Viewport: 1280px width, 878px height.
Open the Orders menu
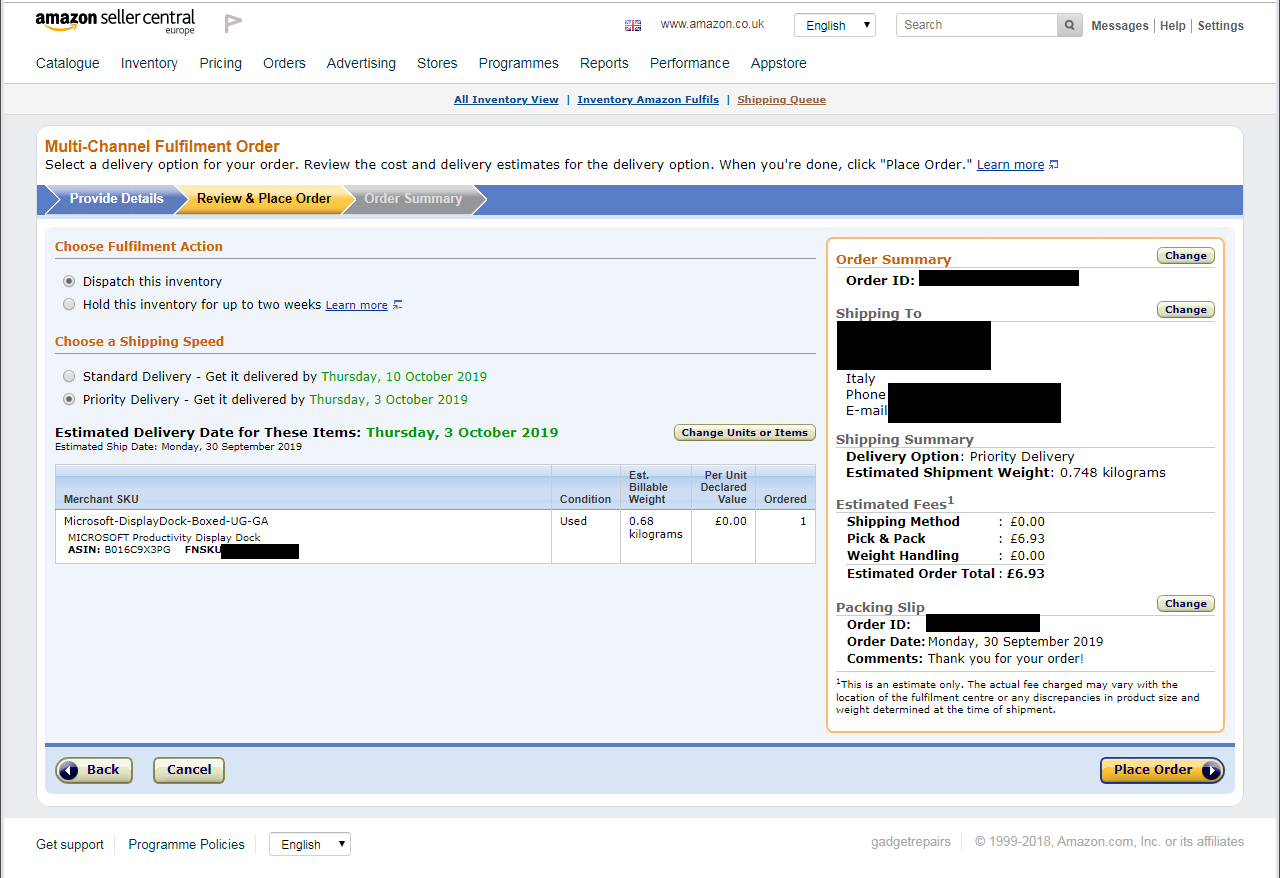(284, 63)
